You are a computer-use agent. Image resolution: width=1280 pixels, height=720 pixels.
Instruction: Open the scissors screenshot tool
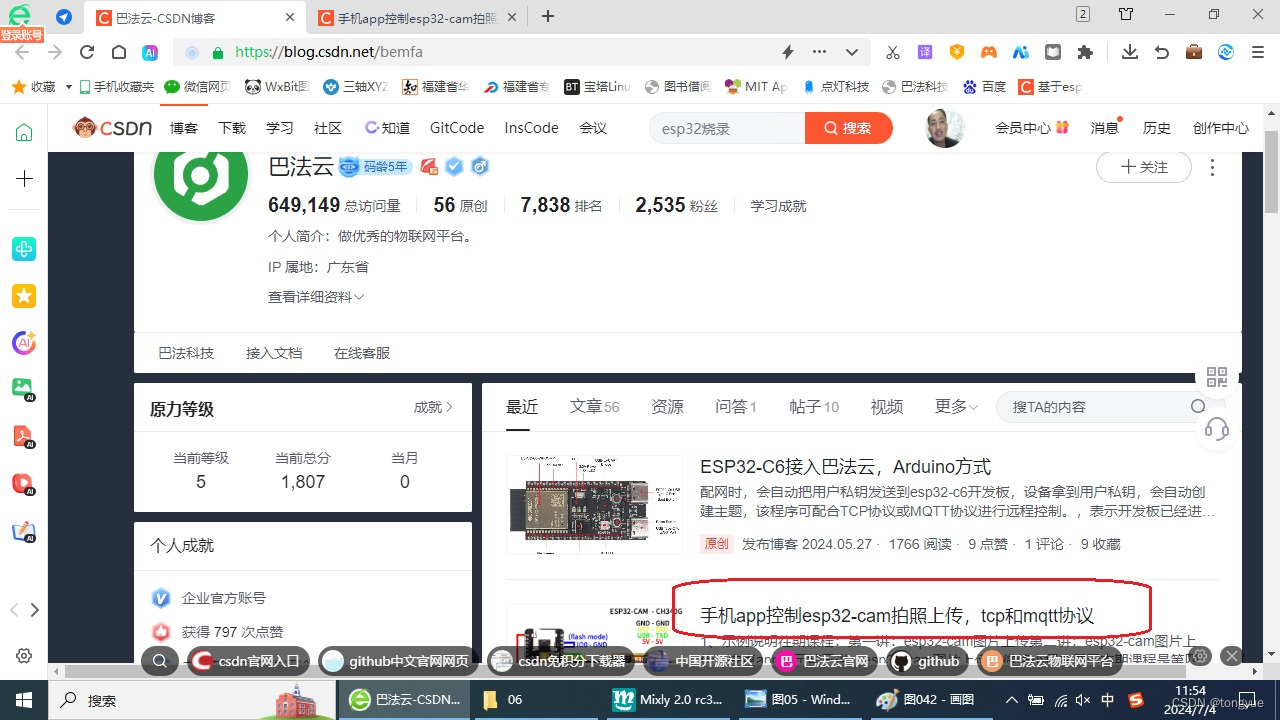click(893, 52)
